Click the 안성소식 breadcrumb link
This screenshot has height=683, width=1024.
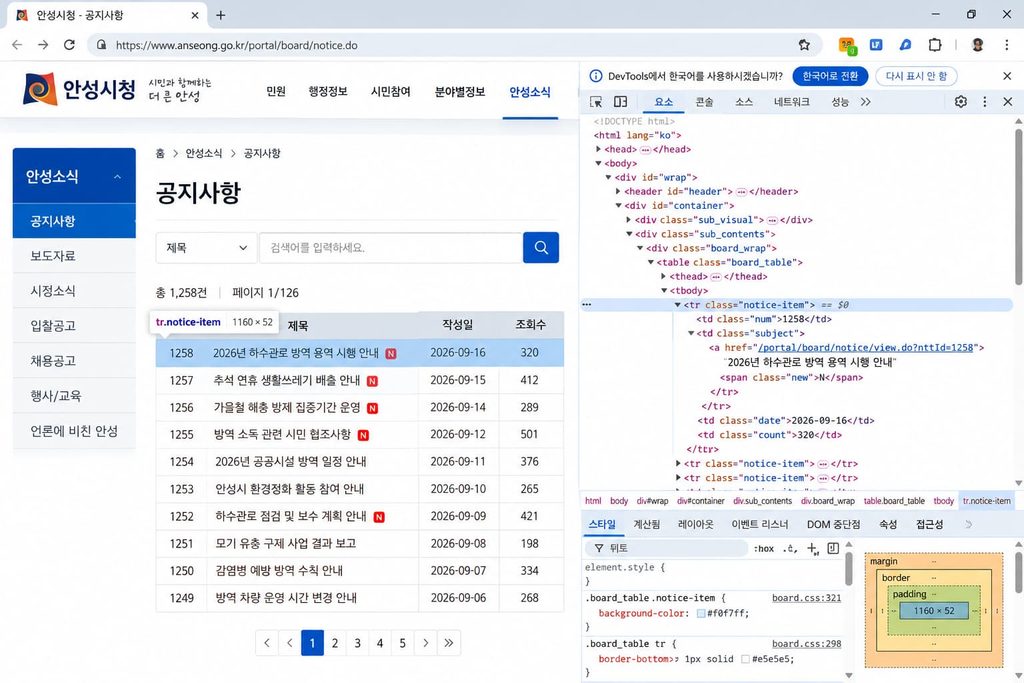pos(204,153)
